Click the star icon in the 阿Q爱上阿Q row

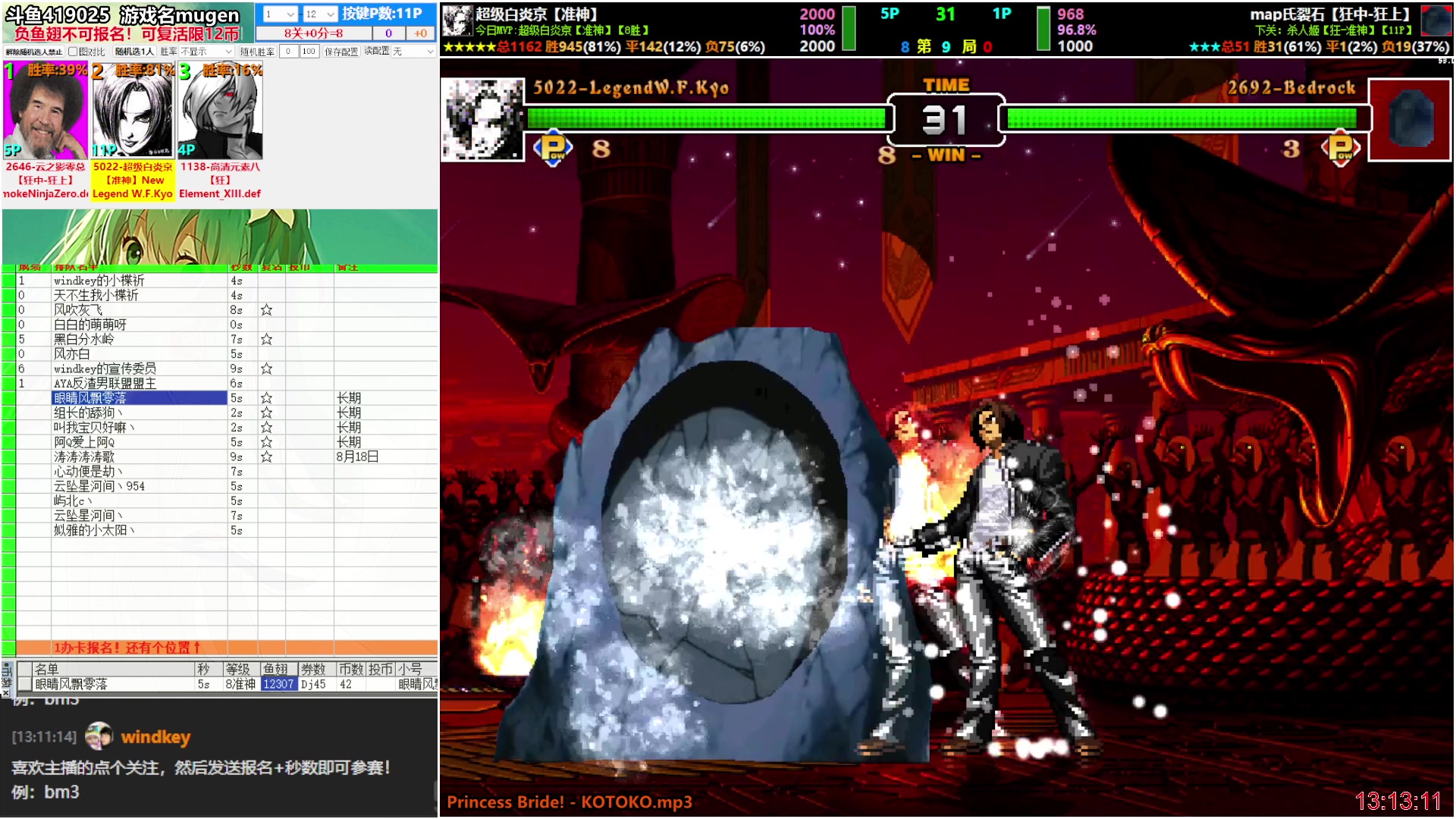[x=266, y=442]
